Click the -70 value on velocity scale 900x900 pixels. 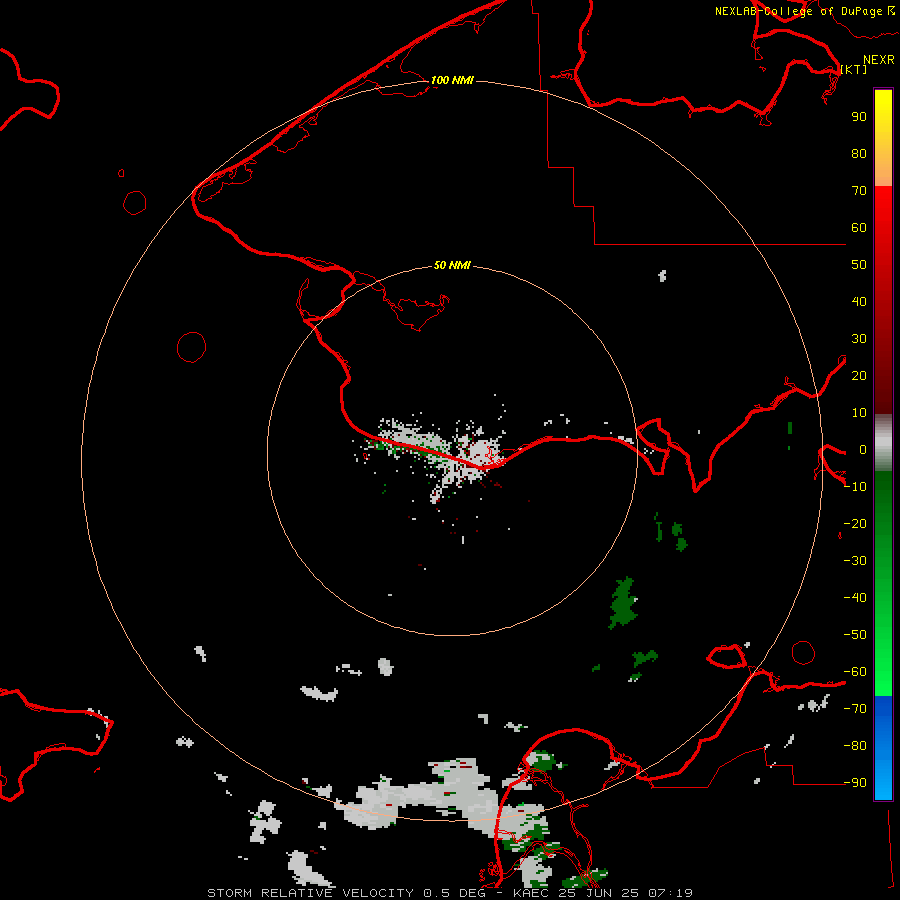855,709
